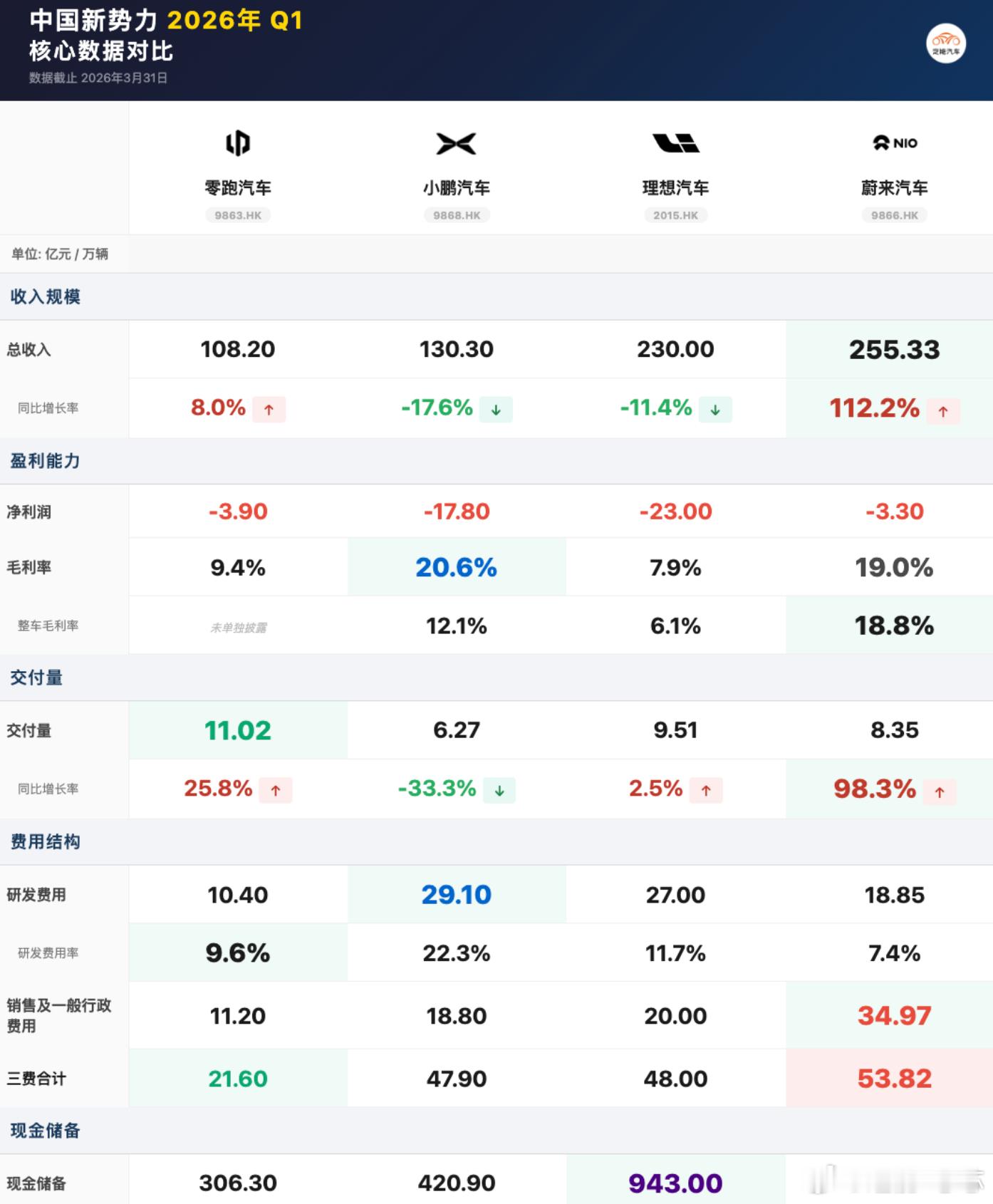Click the 毛利率 row label
The width and height of the screenshot is (993, 1204).
click(x=29, y=568)
